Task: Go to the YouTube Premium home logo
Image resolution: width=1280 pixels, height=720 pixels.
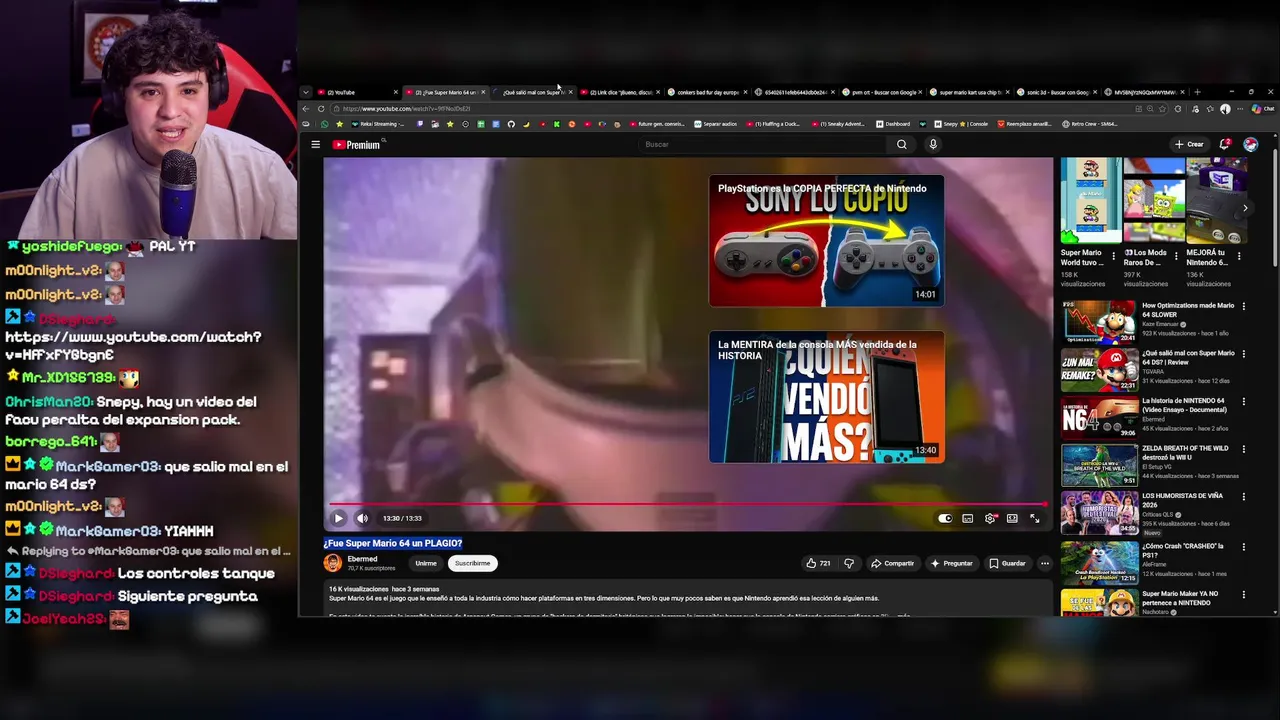Action: coord(356,145)
